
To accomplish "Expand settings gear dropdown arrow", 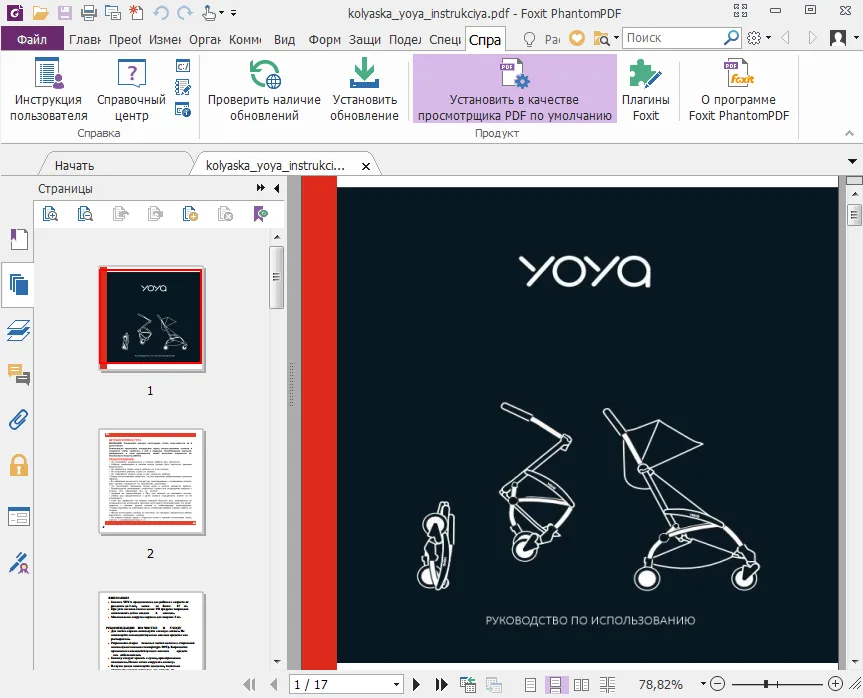I will 768,38.
